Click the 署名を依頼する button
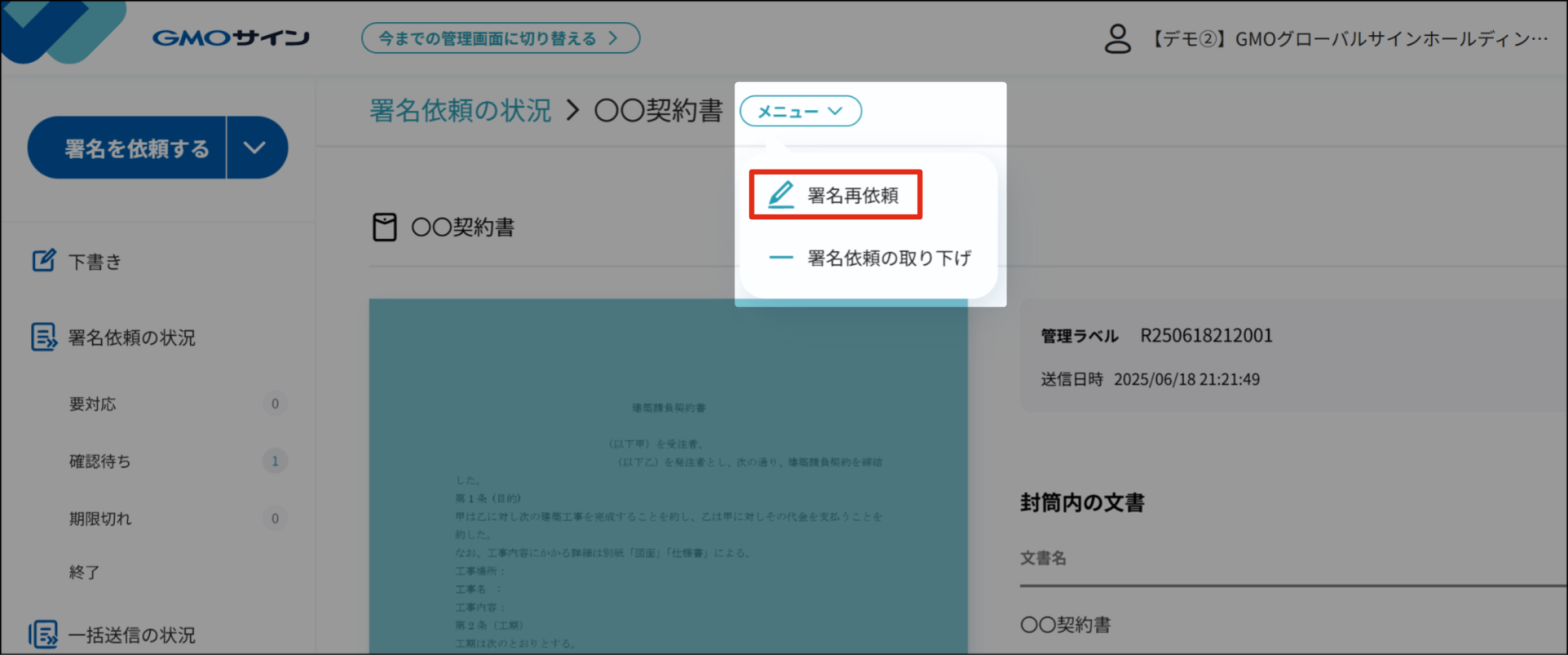Image resolution: width=1568 pixels, height=655 pixels. [x=136, y=147]
